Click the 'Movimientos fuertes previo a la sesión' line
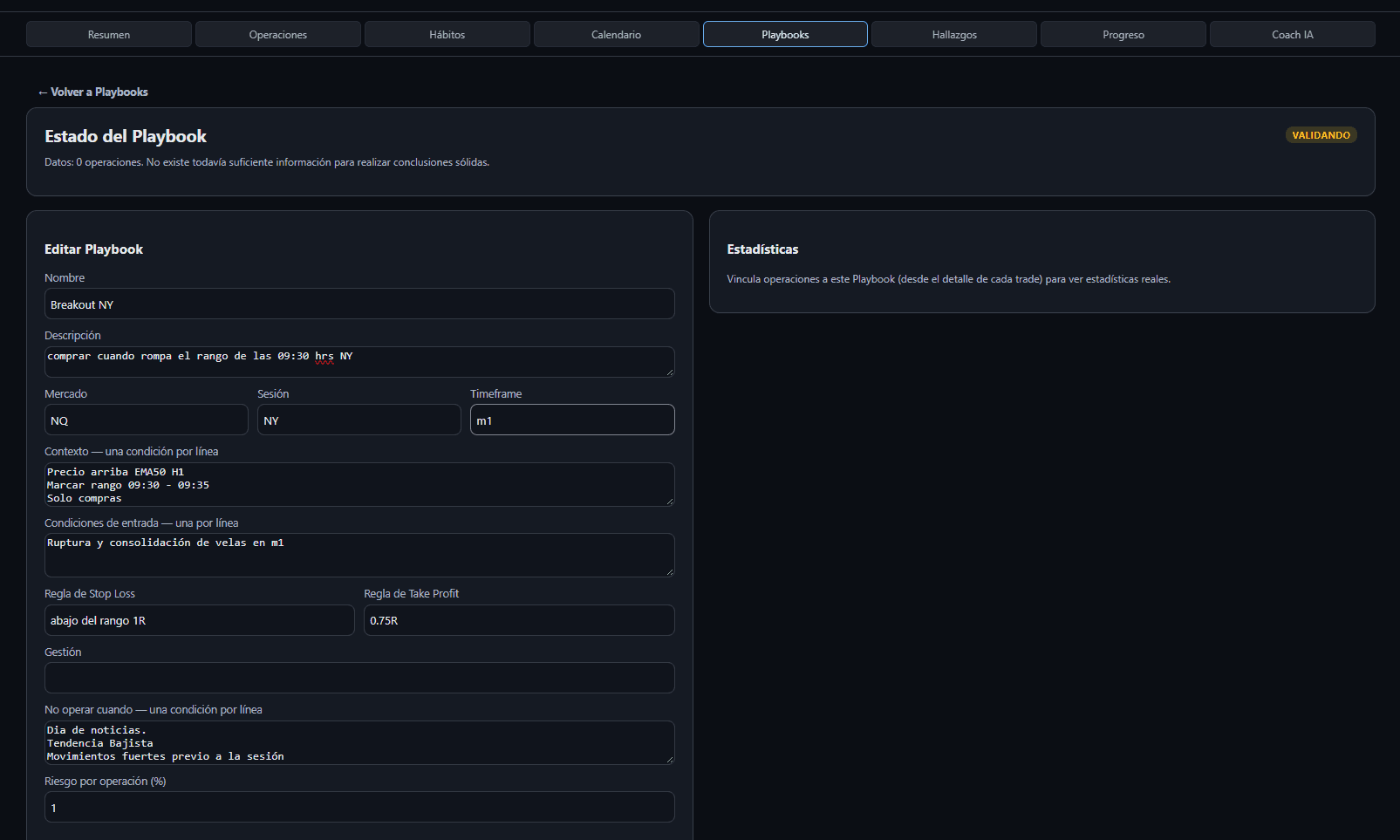Screen dimensions: 1400x840 (166, 756)
